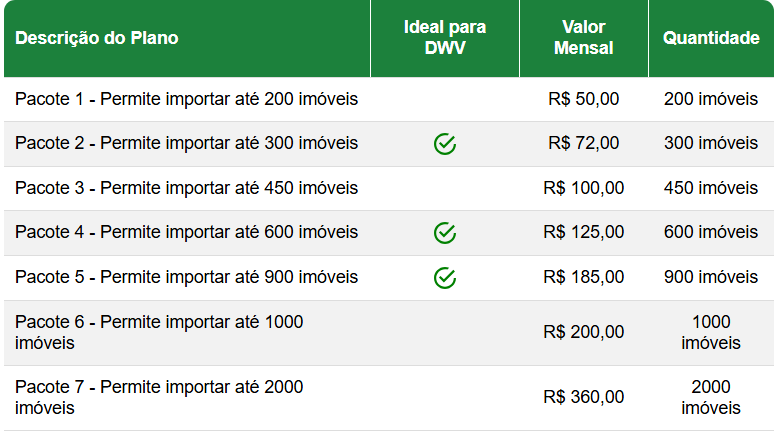Select the 'Ideal para DWV' column header
This screenshot has height=434, width=780.
445,37
